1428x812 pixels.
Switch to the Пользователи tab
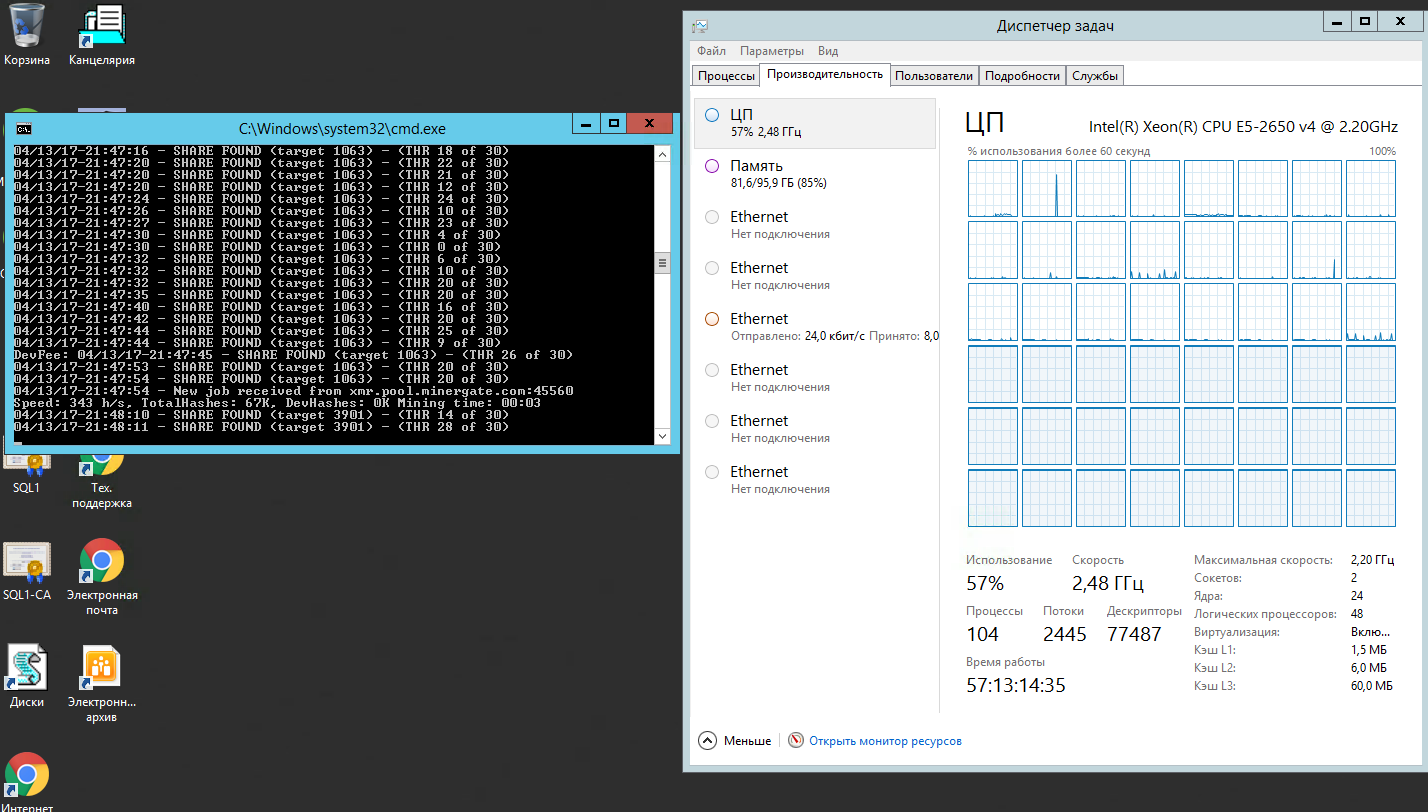[933, 76]
